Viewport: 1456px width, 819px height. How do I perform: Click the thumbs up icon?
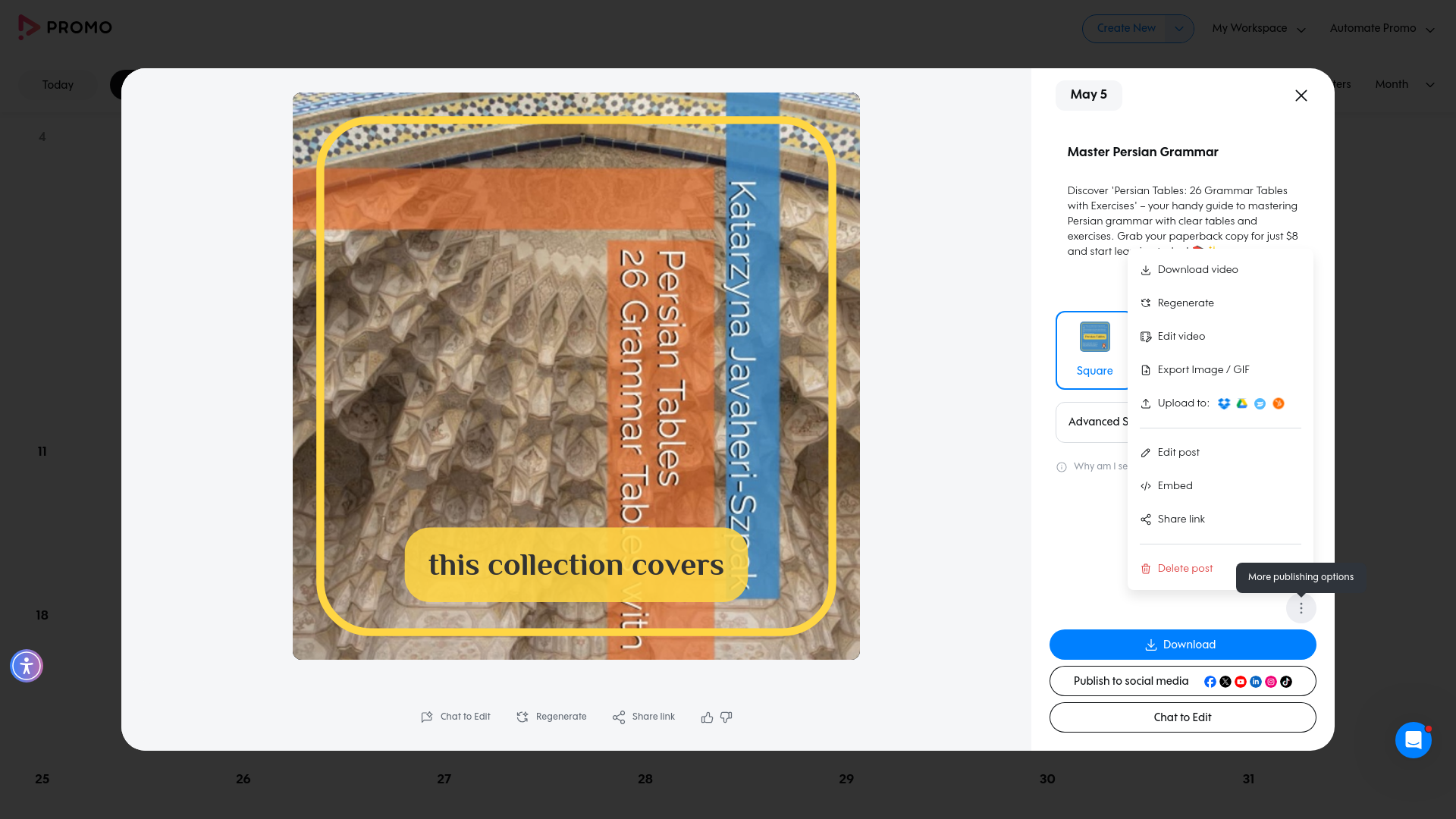pyautogui.click(x=707, y=717)
